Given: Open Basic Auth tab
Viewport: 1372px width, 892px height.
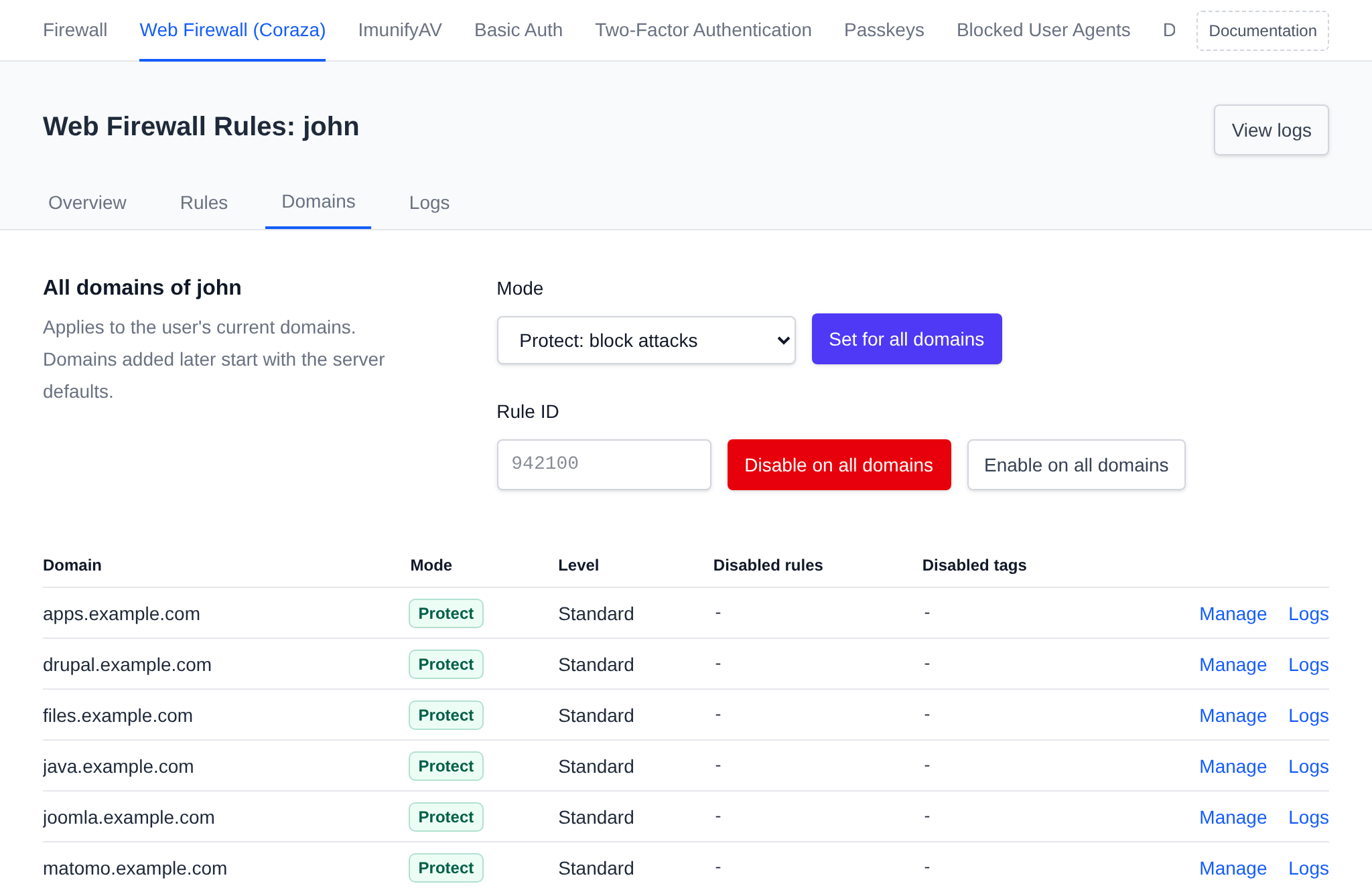Looking at the screenshot, I should pyautogui.click(x=519, y=30).
